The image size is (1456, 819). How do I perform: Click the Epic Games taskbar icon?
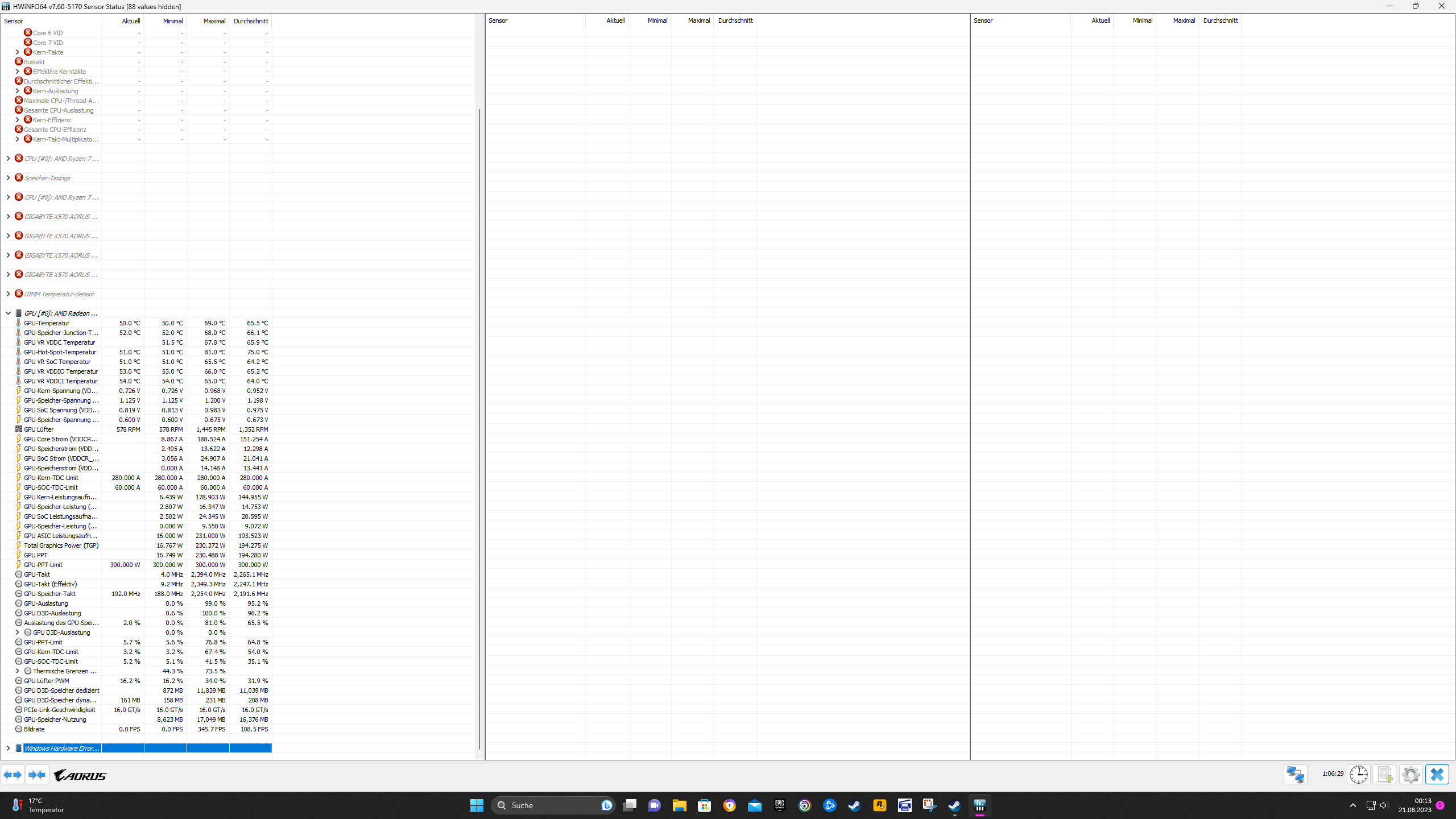point(779,805)
